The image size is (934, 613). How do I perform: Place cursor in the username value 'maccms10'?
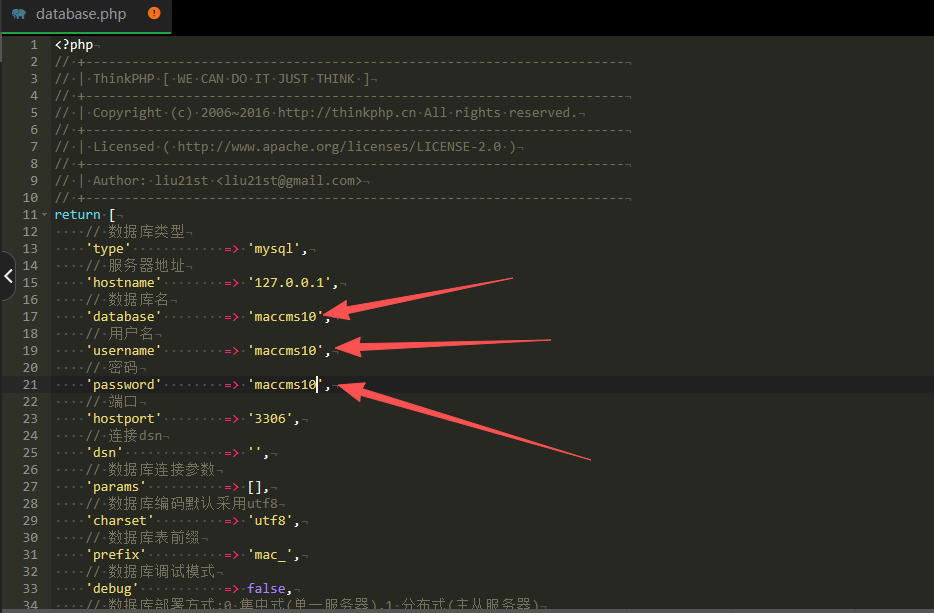point(285,351)
